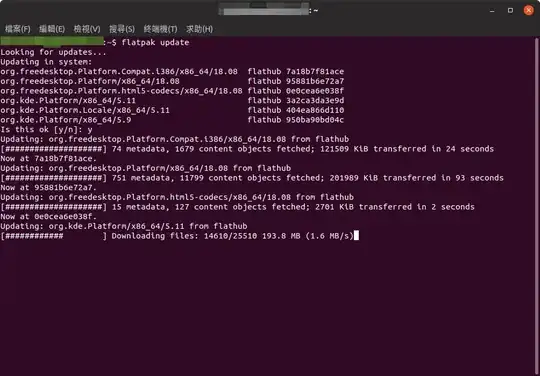Click the 'Now at 95881b6e72a7.' line

tap(49, 187)
